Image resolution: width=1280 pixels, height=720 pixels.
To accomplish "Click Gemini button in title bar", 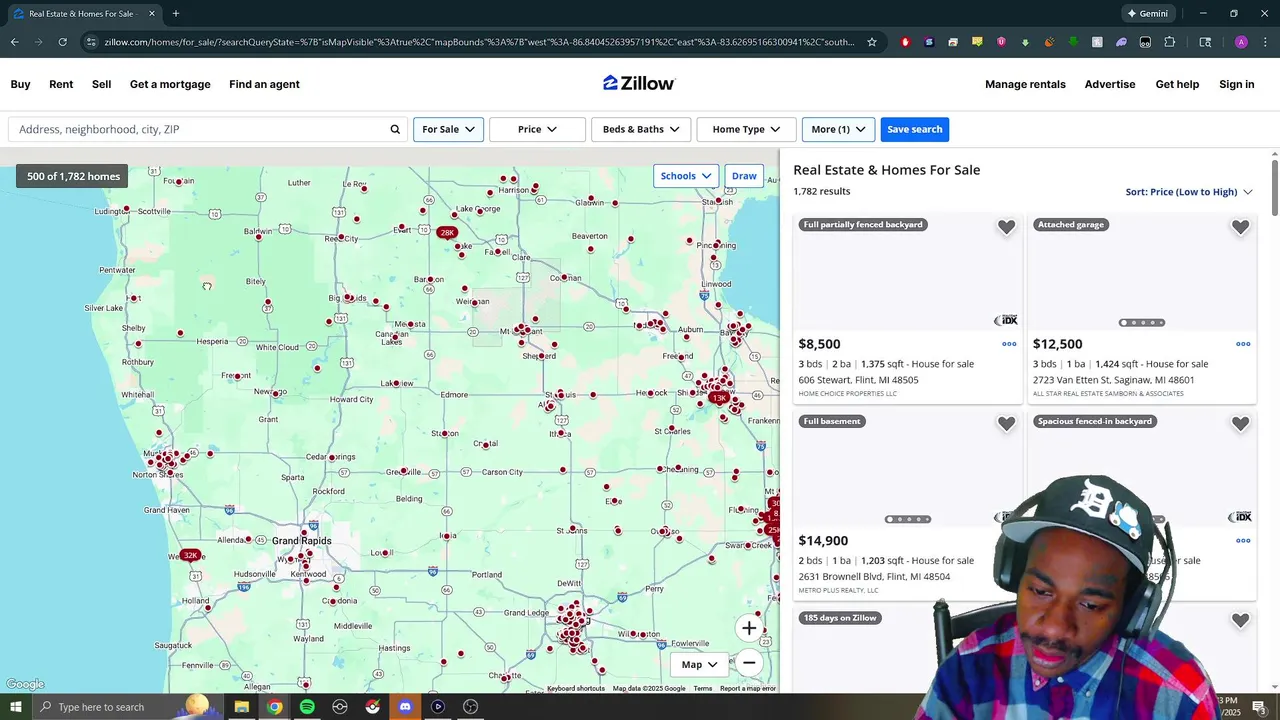I will click(1148, 14).
